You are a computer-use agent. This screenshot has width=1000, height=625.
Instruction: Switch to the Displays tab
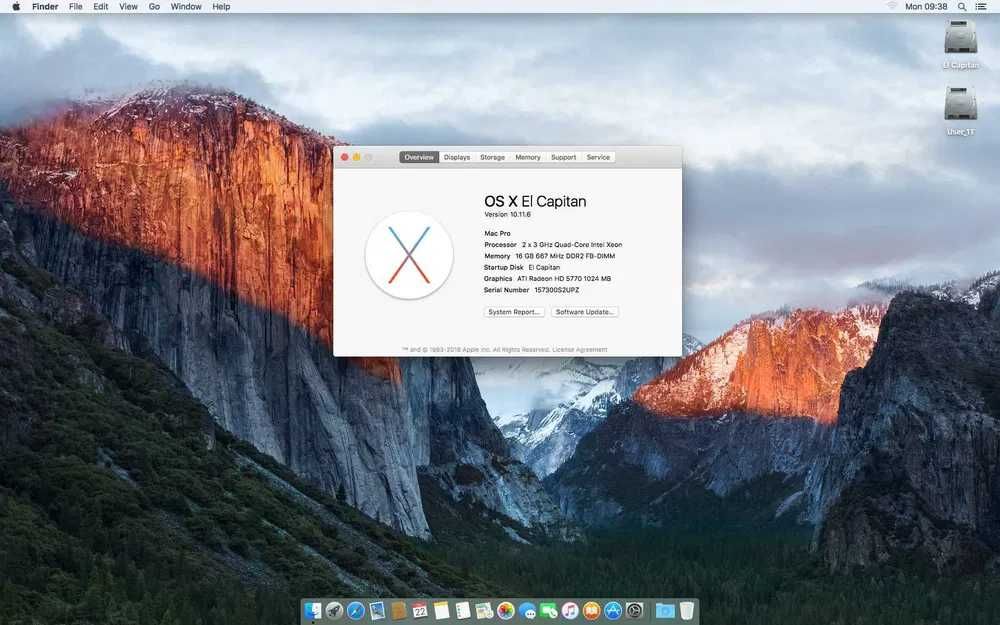pos(457,157)
